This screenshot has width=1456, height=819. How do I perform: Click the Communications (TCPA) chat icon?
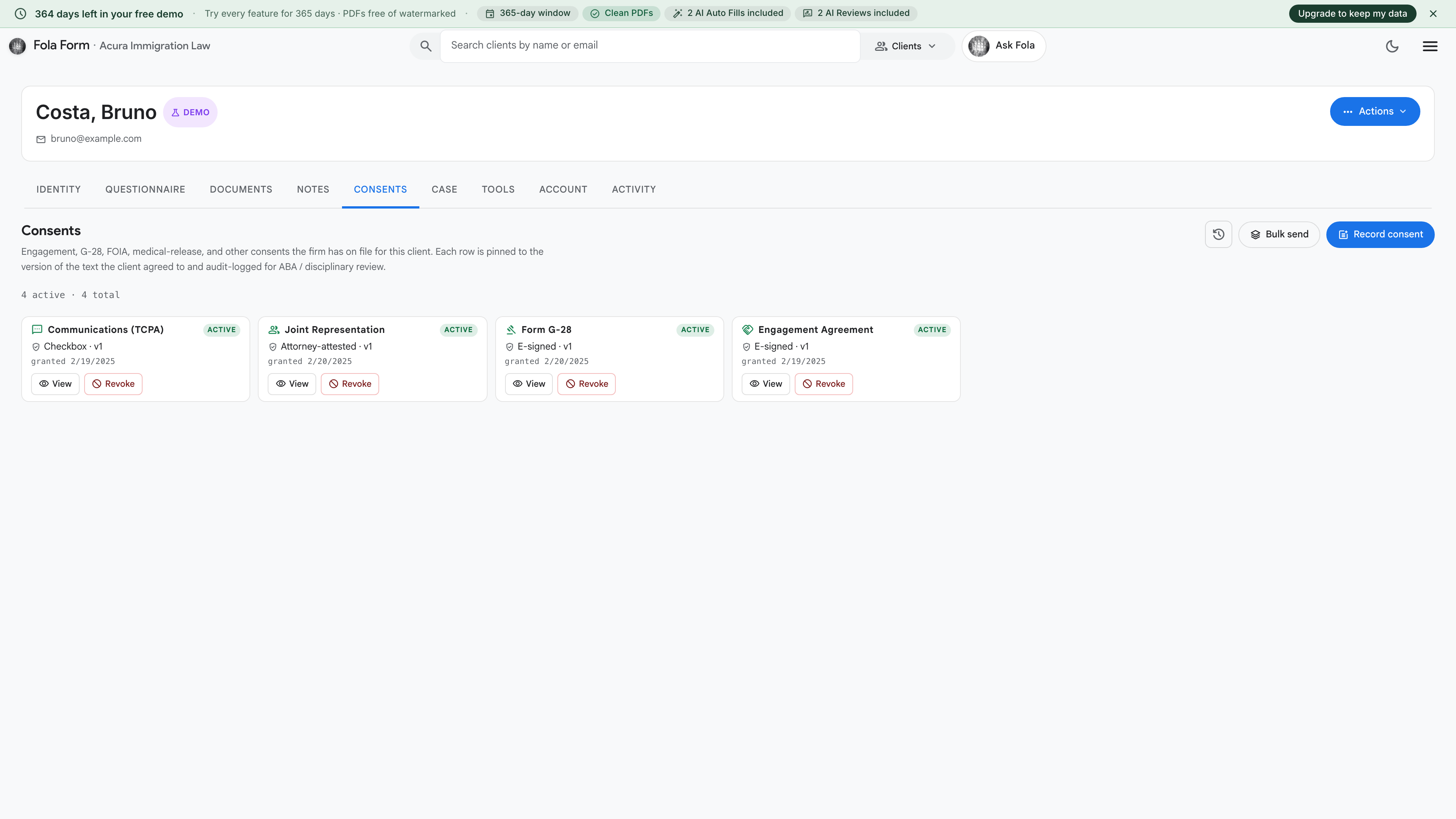click(37, 329)
